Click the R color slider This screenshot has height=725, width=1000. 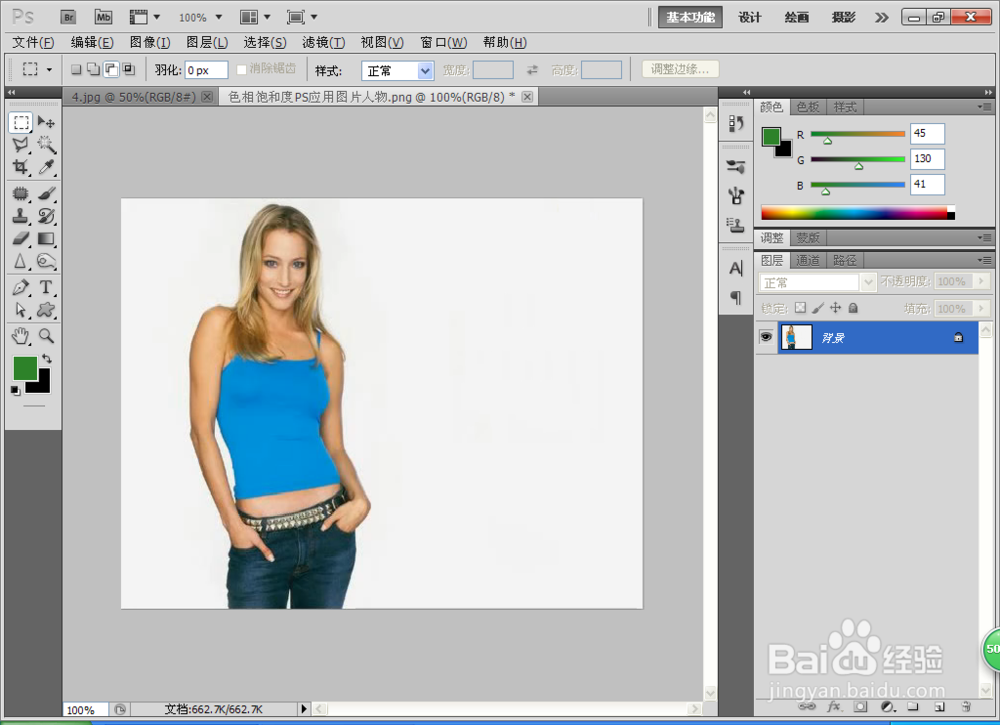[857, 134]
